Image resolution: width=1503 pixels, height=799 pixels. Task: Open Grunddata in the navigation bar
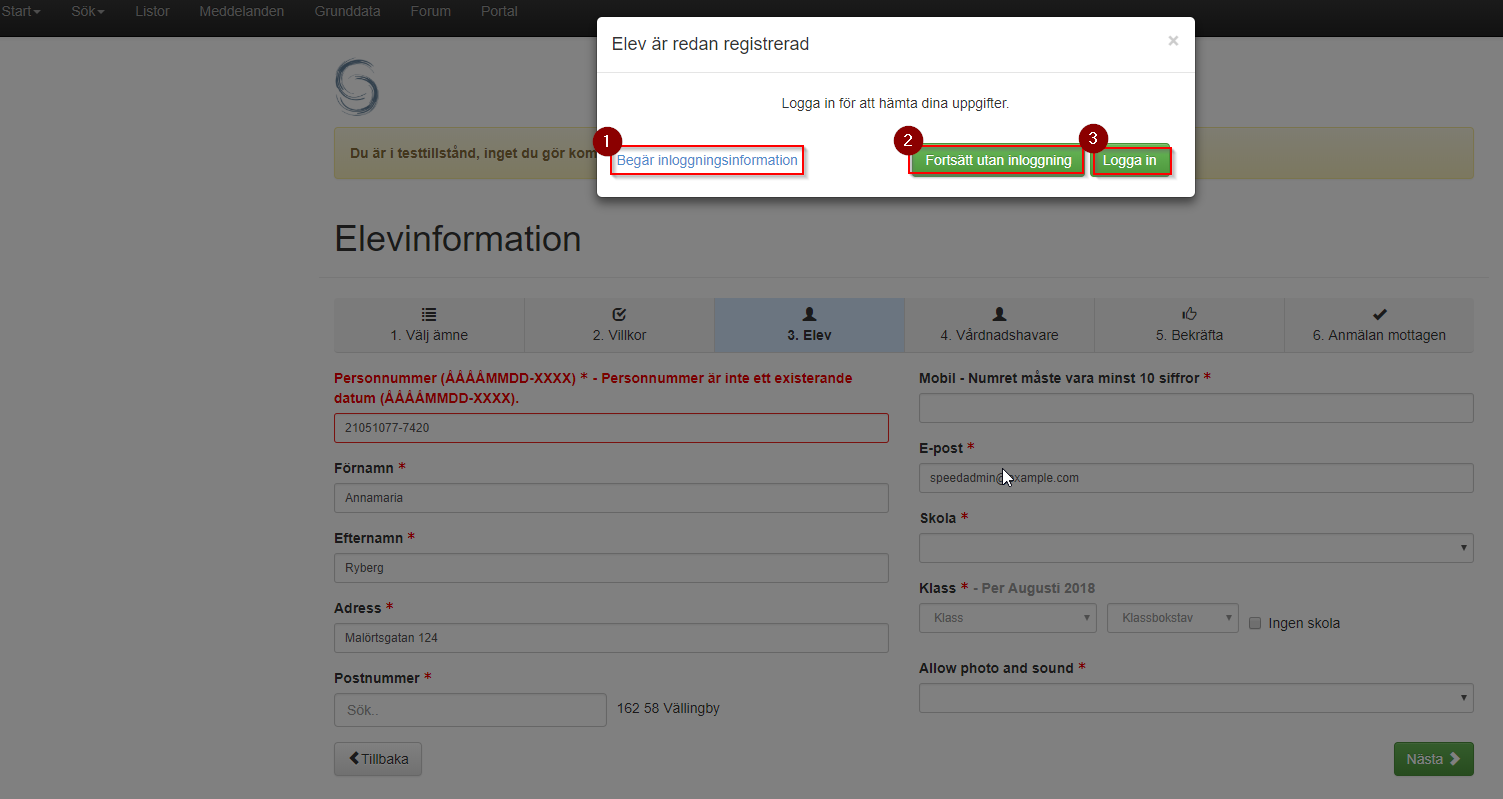[347, 12]
